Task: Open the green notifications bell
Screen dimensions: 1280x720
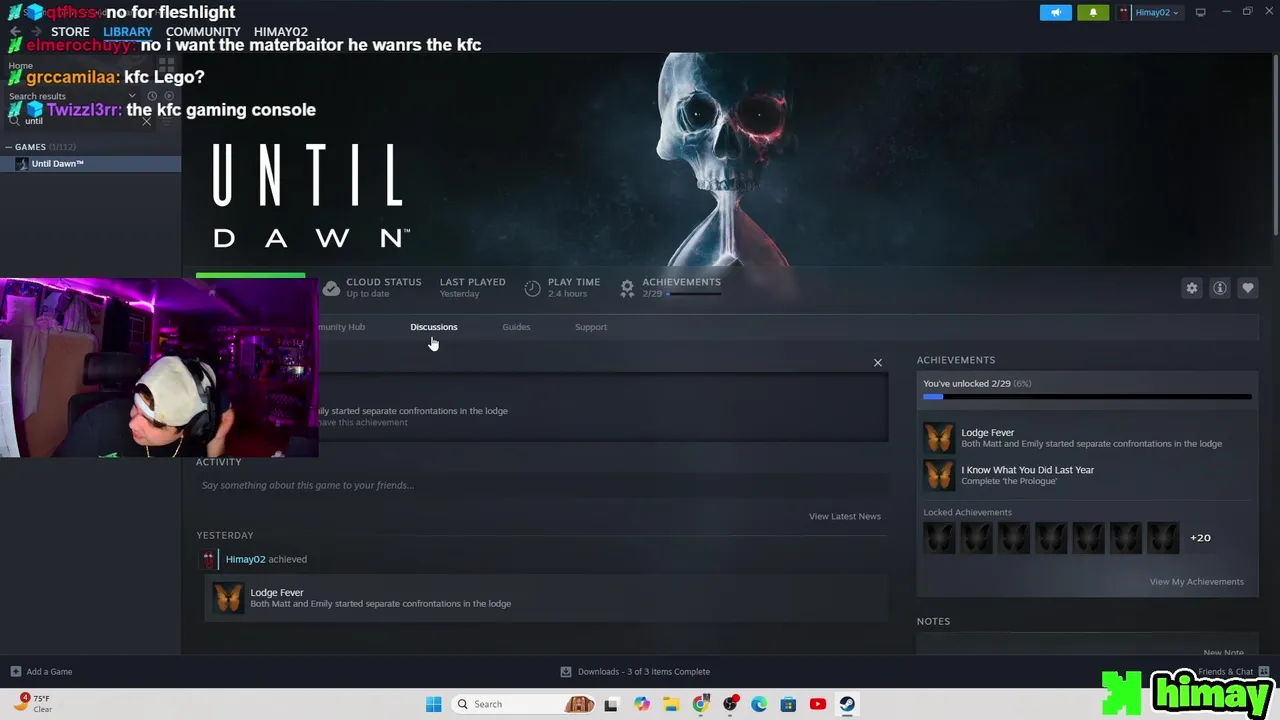Action: pos(1093,12)
